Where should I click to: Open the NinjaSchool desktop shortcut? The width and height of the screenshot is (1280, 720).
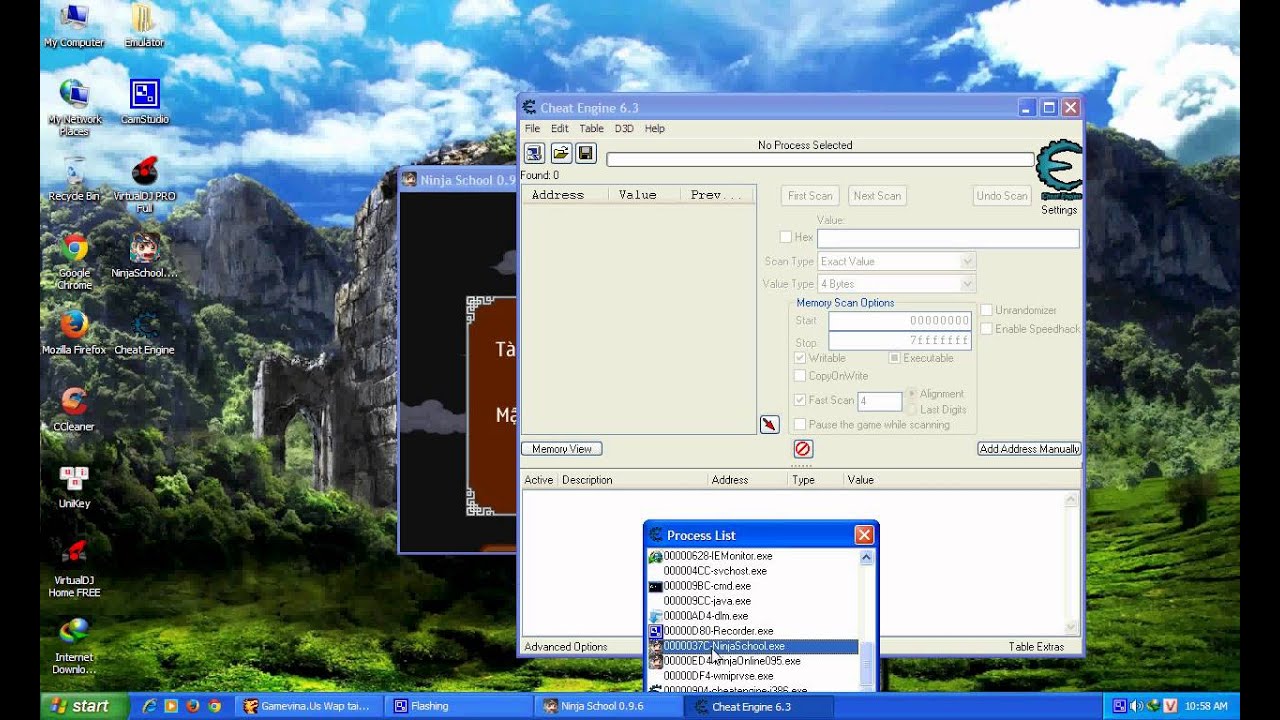coord(145,256)
